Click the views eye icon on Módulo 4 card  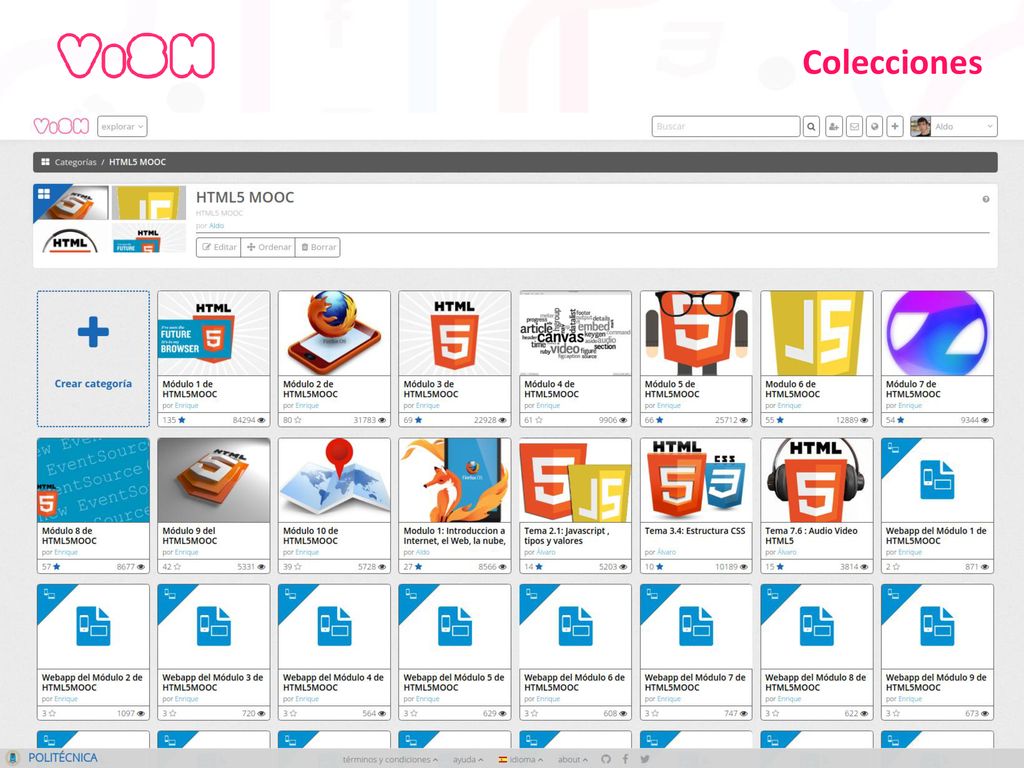click(x=623, y=420)
